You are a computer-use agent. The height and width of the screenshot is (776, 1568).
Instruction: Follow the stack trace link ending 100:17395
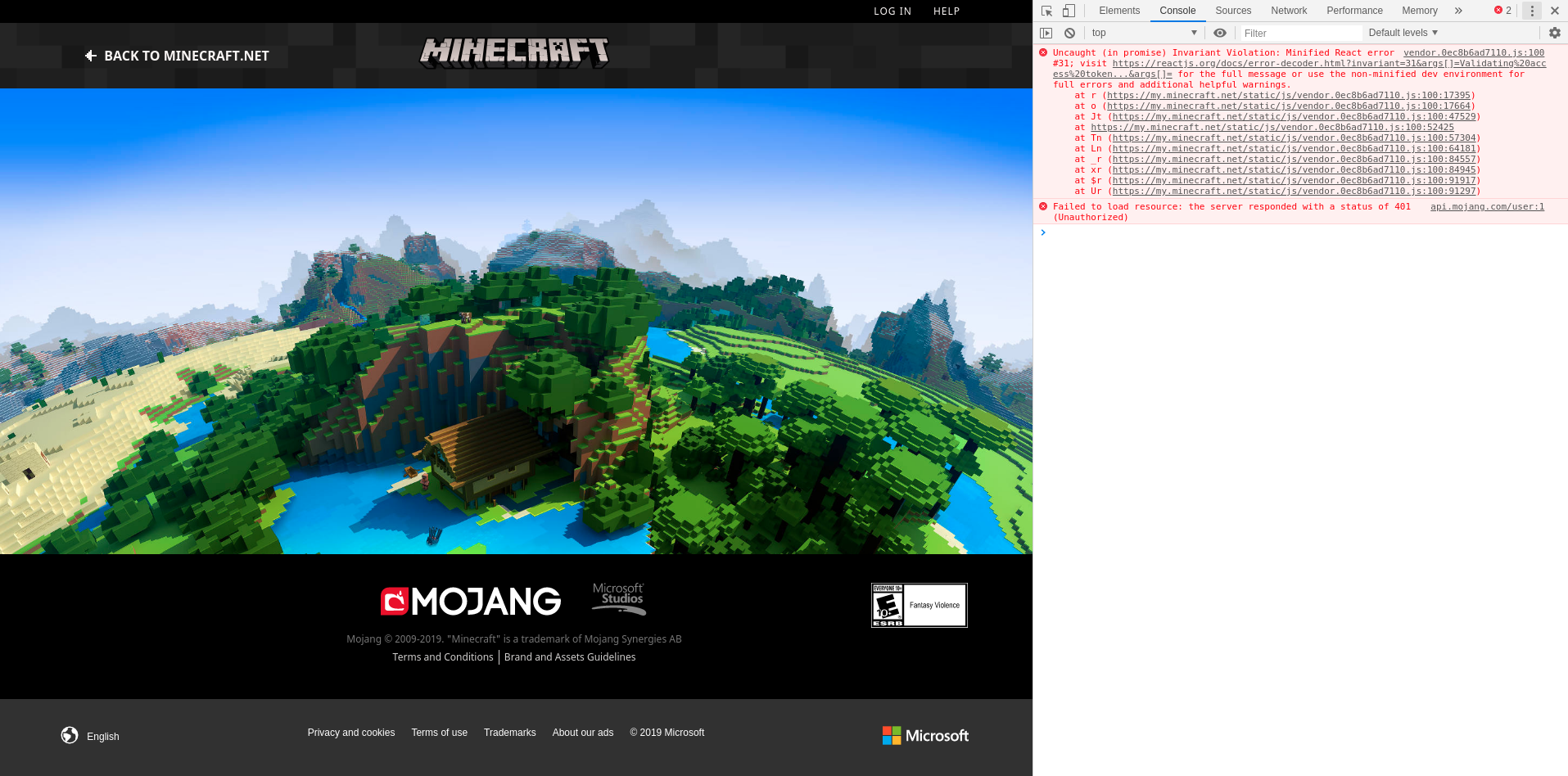click(1289, 96)
